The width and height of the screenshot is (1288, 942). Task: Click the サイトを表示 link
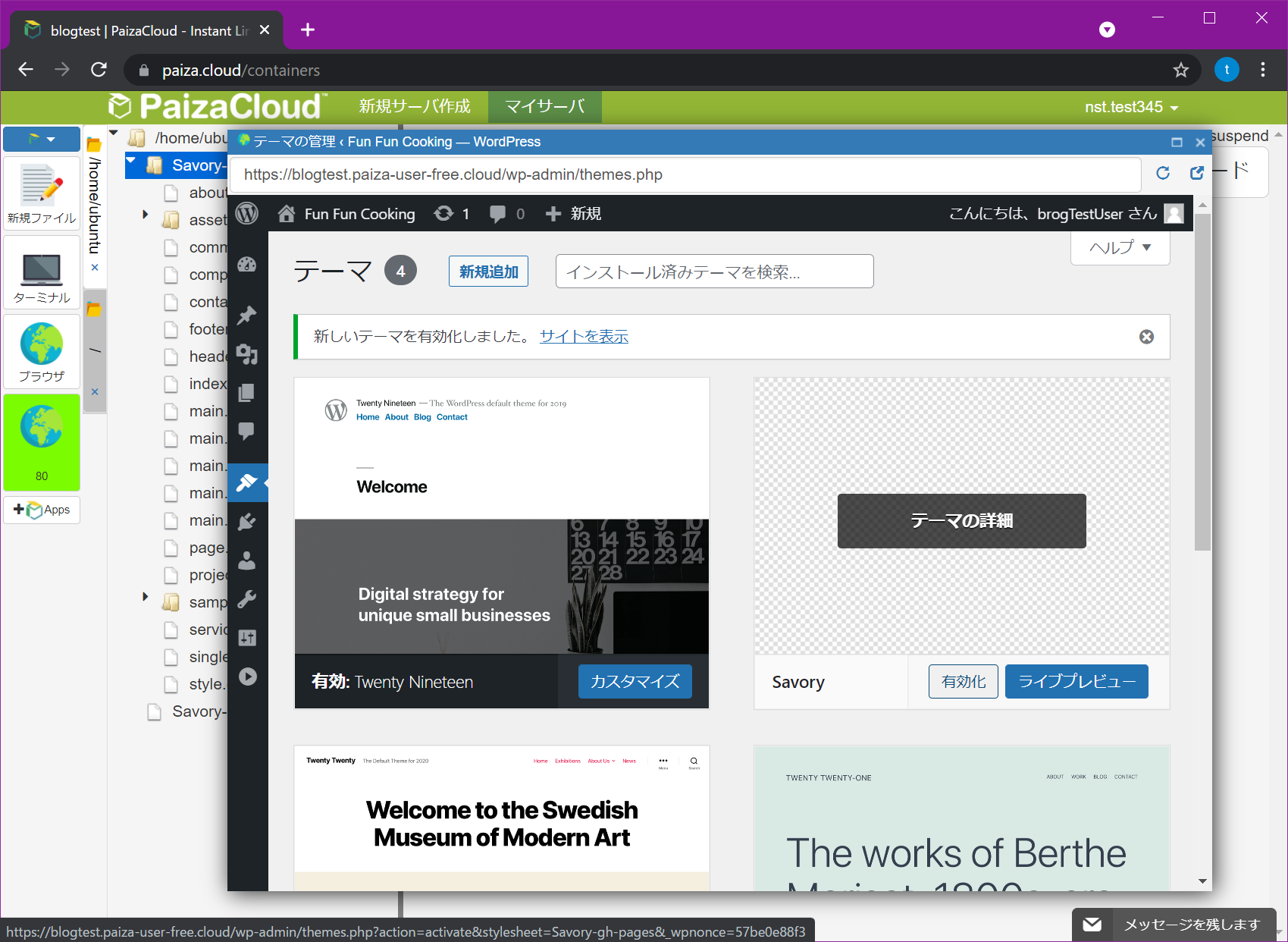tap(584, 337)
